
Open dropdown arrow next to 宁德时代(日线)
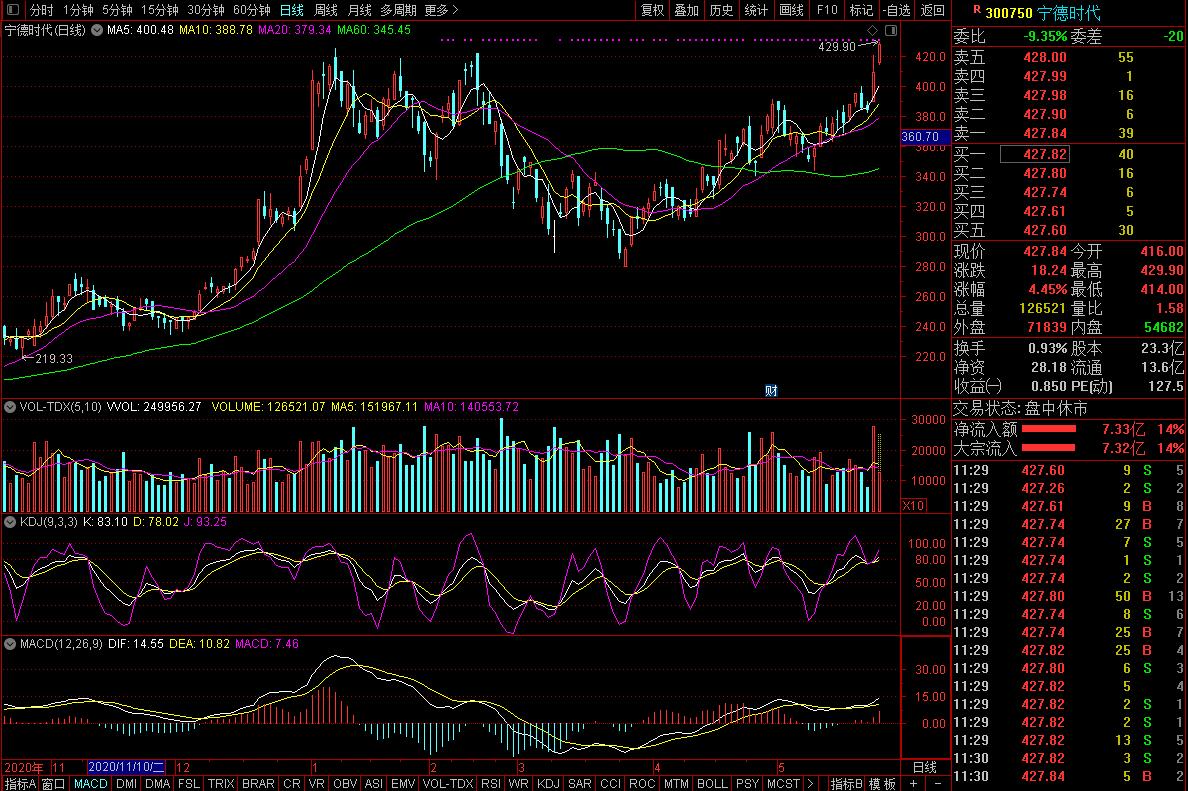(96, 30)
